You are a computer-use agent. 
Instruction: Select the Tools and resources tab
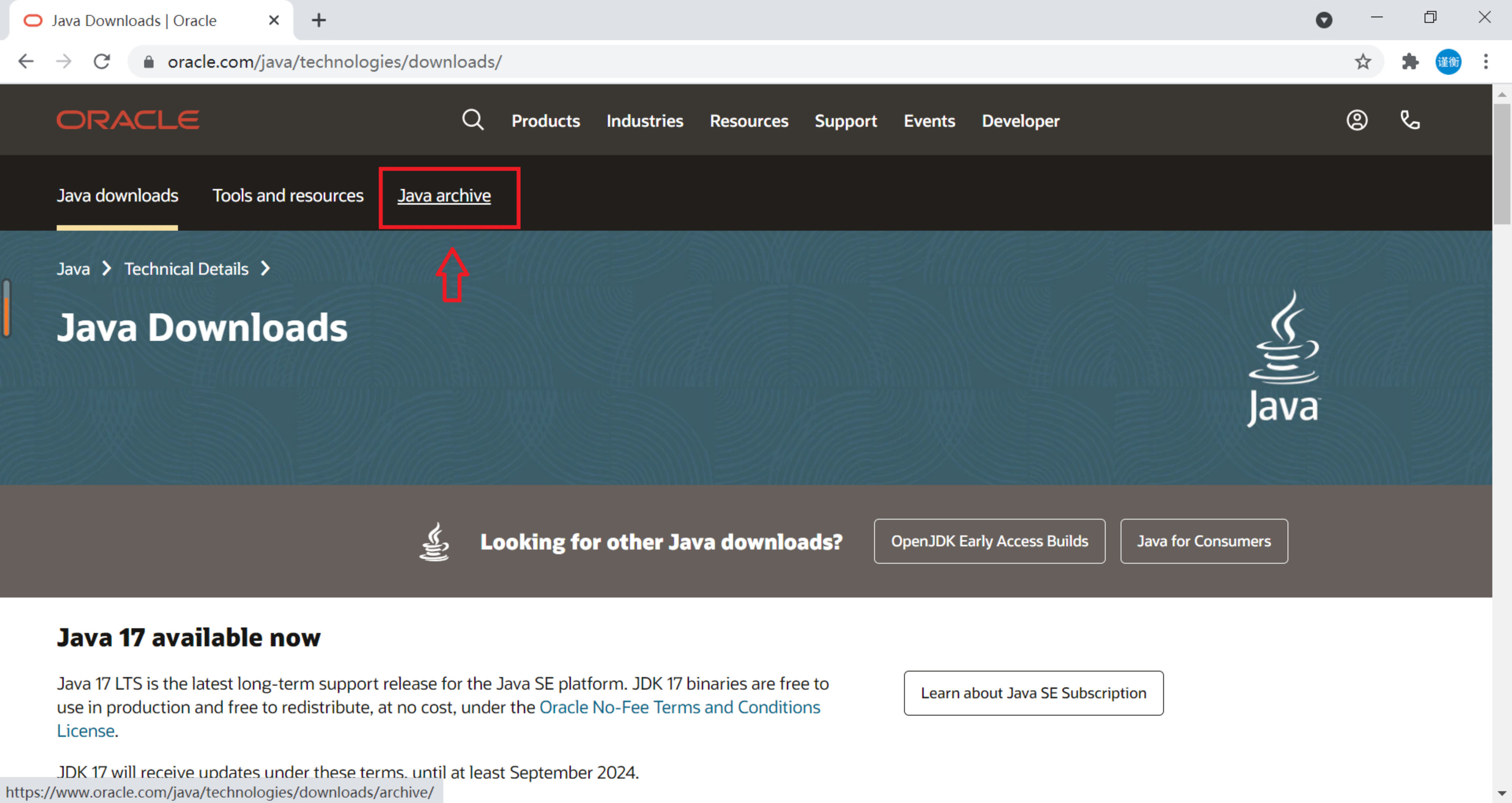click(288, 195)
